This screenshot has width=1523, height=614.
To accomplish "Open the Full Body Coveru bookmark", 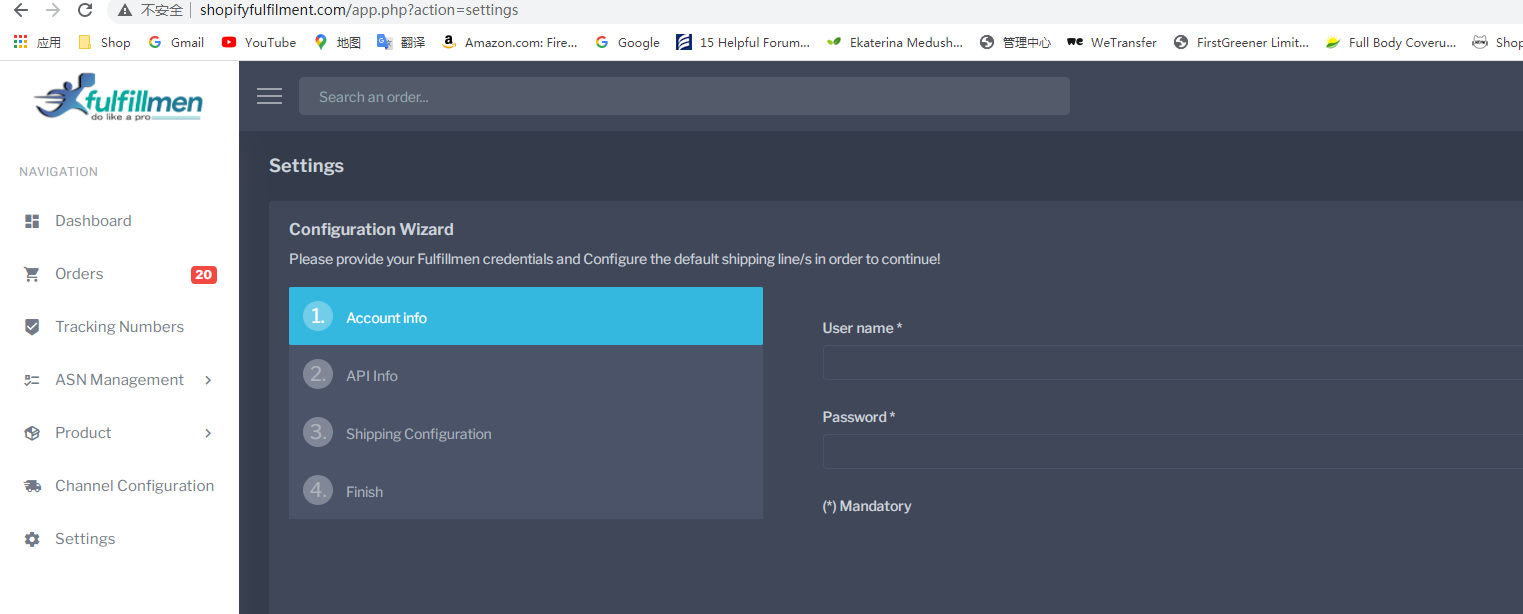I will (x=1391, y=42).
